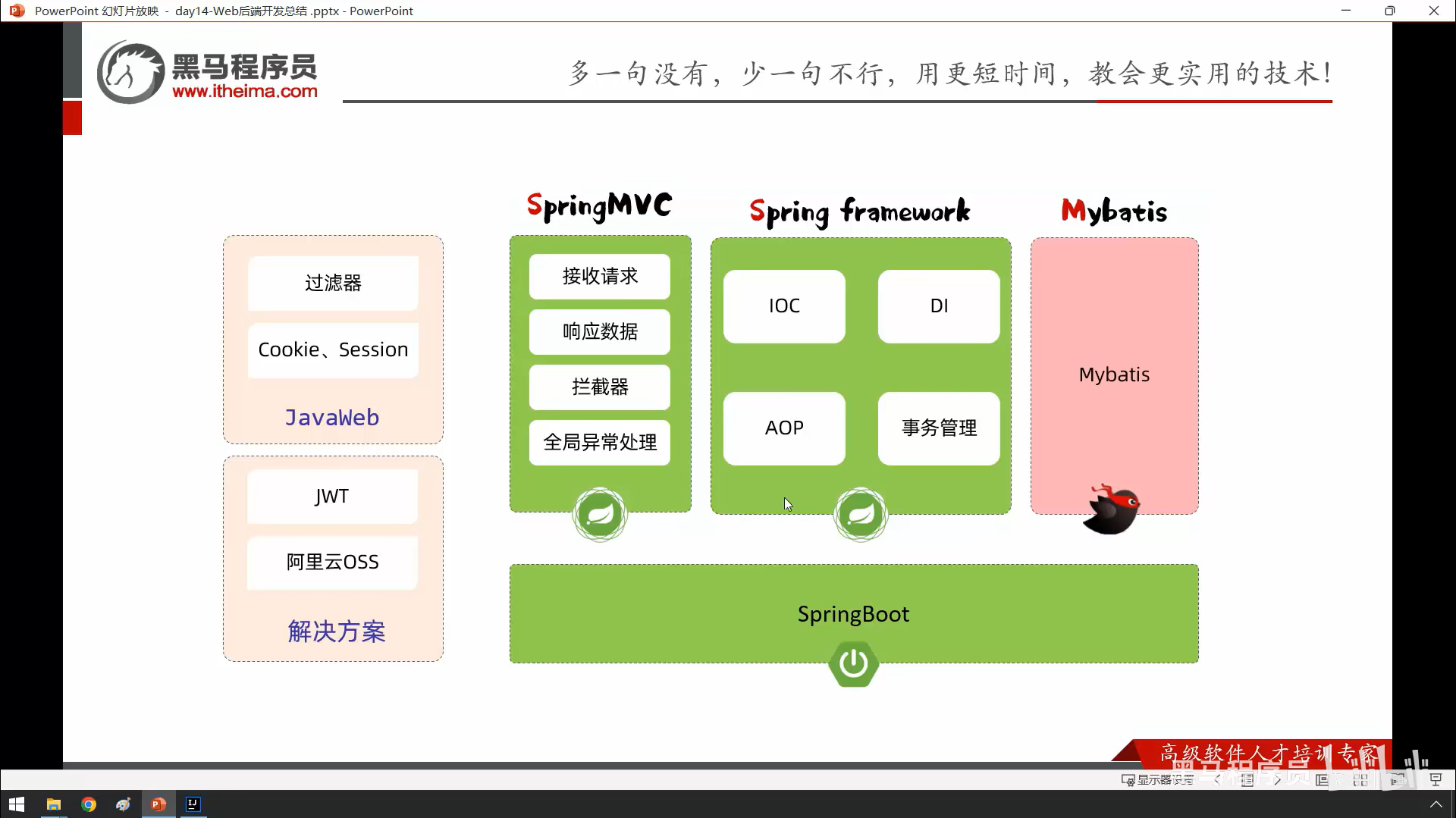1456x818 pixels.
Task: Go to the next slide via status bar arrow
Action: coord(1278,779)
